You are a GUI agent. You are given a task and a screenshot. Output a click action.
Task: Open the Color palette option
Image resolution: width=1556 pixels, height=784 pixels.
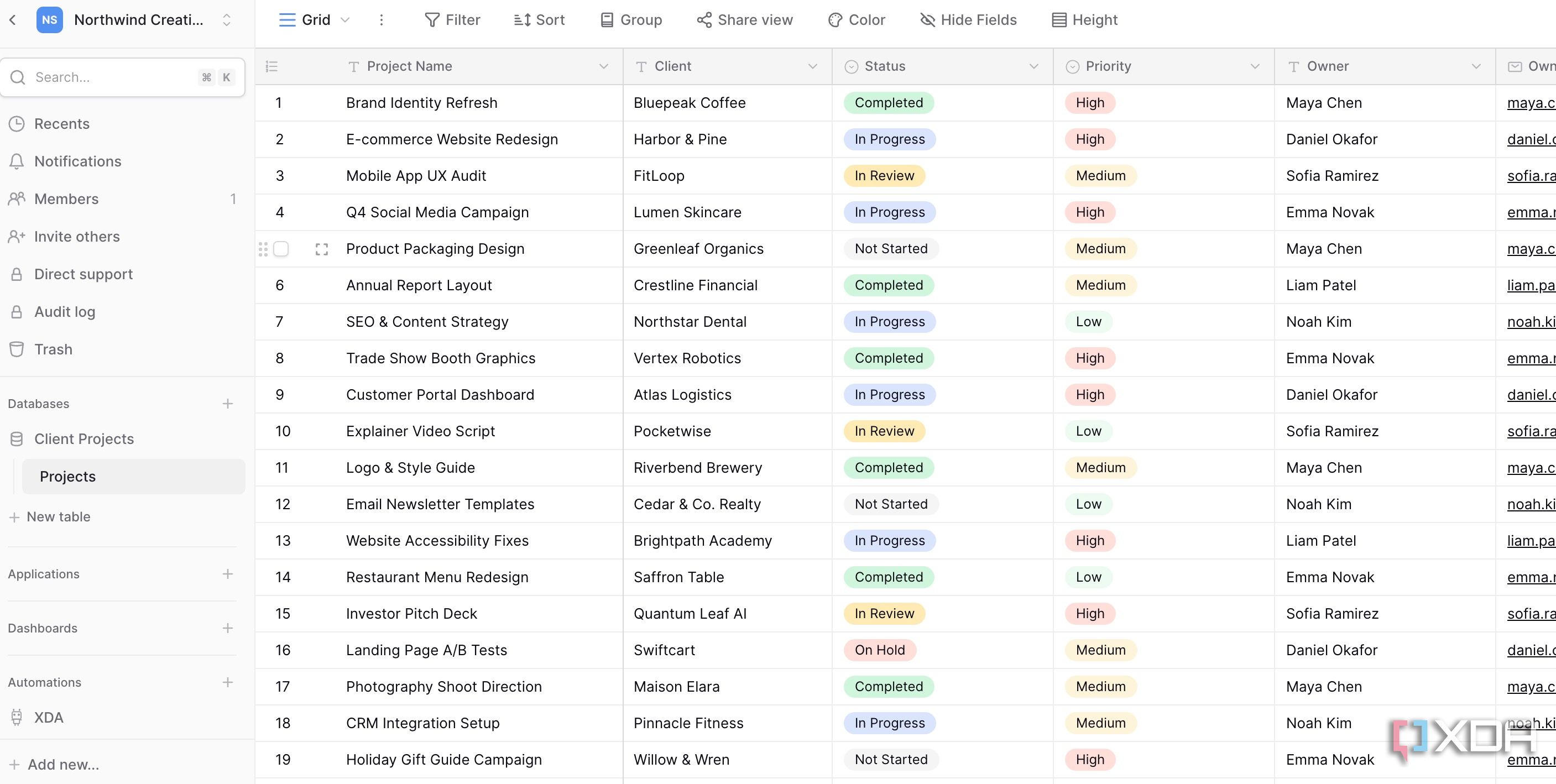[x=857, y=20]
